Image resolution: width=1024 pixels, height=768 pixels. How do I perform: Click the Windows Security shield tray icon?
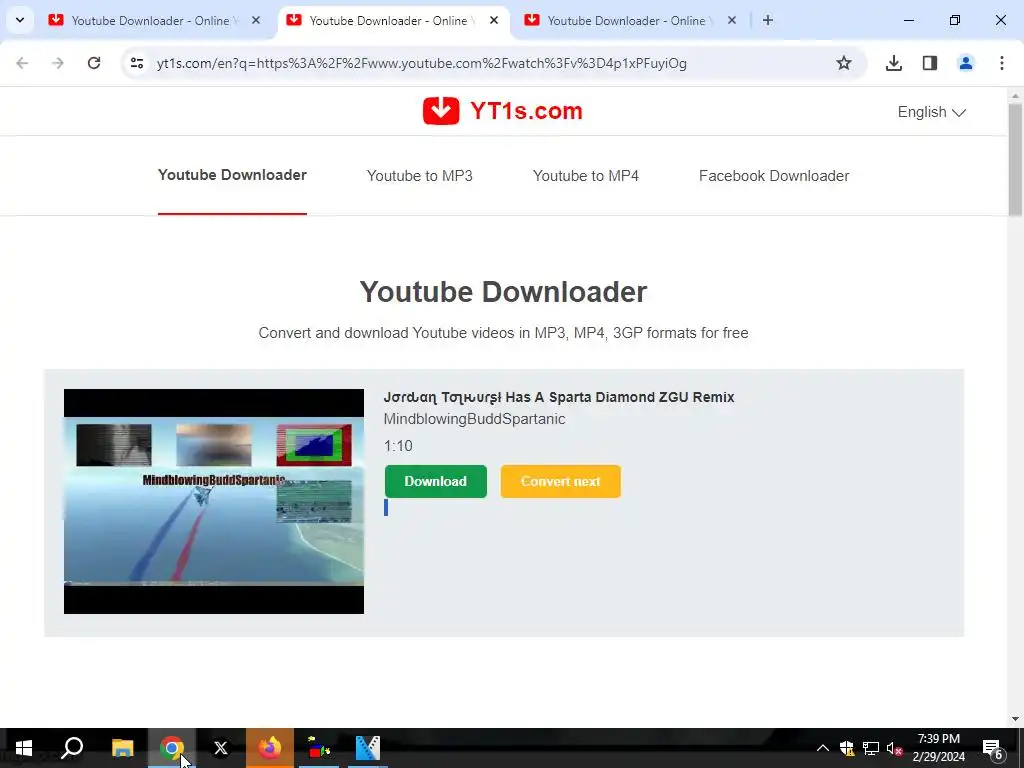[x=847, y=748]
